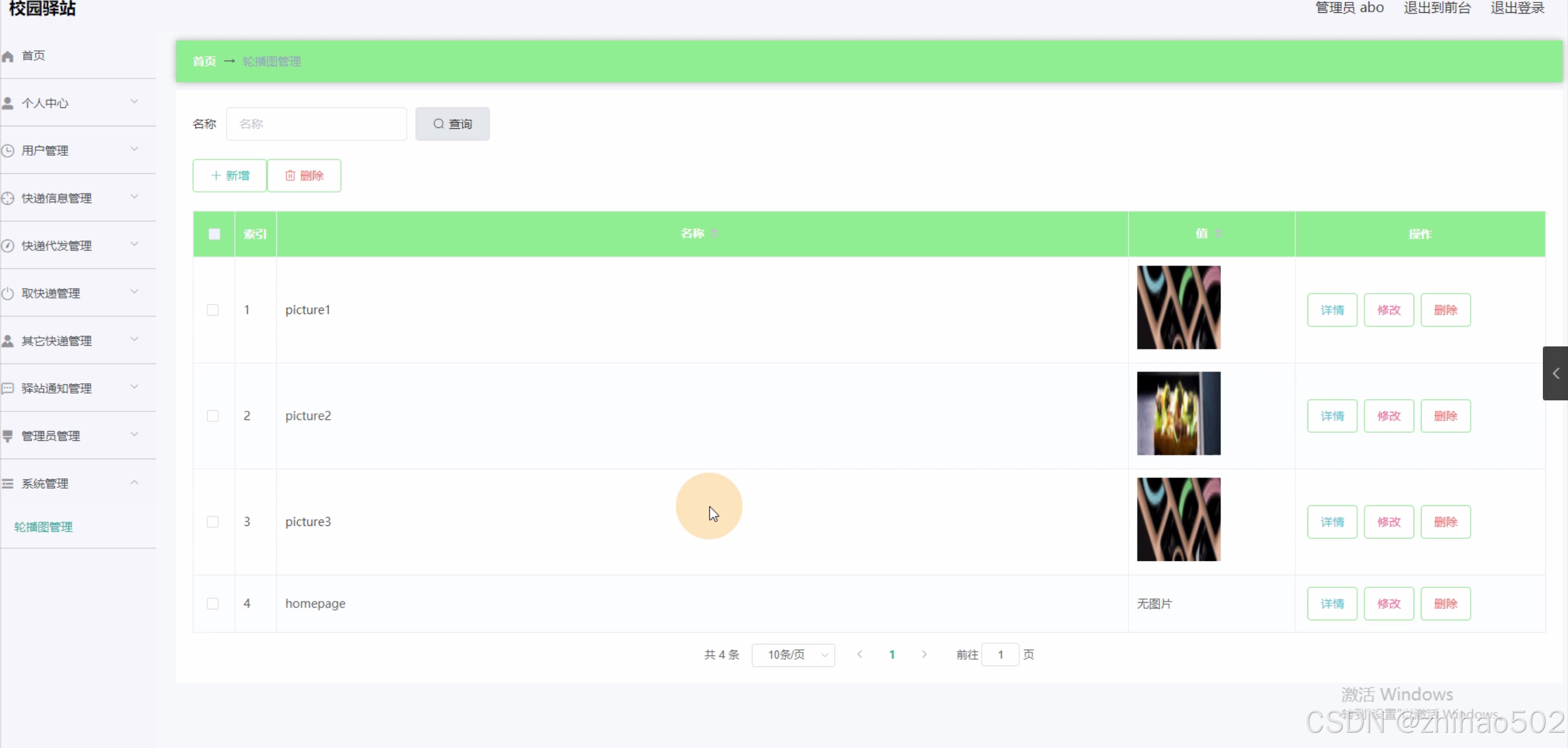Screen dimensions: 1568x748
Task: Click the picture2 thumbnail image
Action: [x=1178, y=413]
